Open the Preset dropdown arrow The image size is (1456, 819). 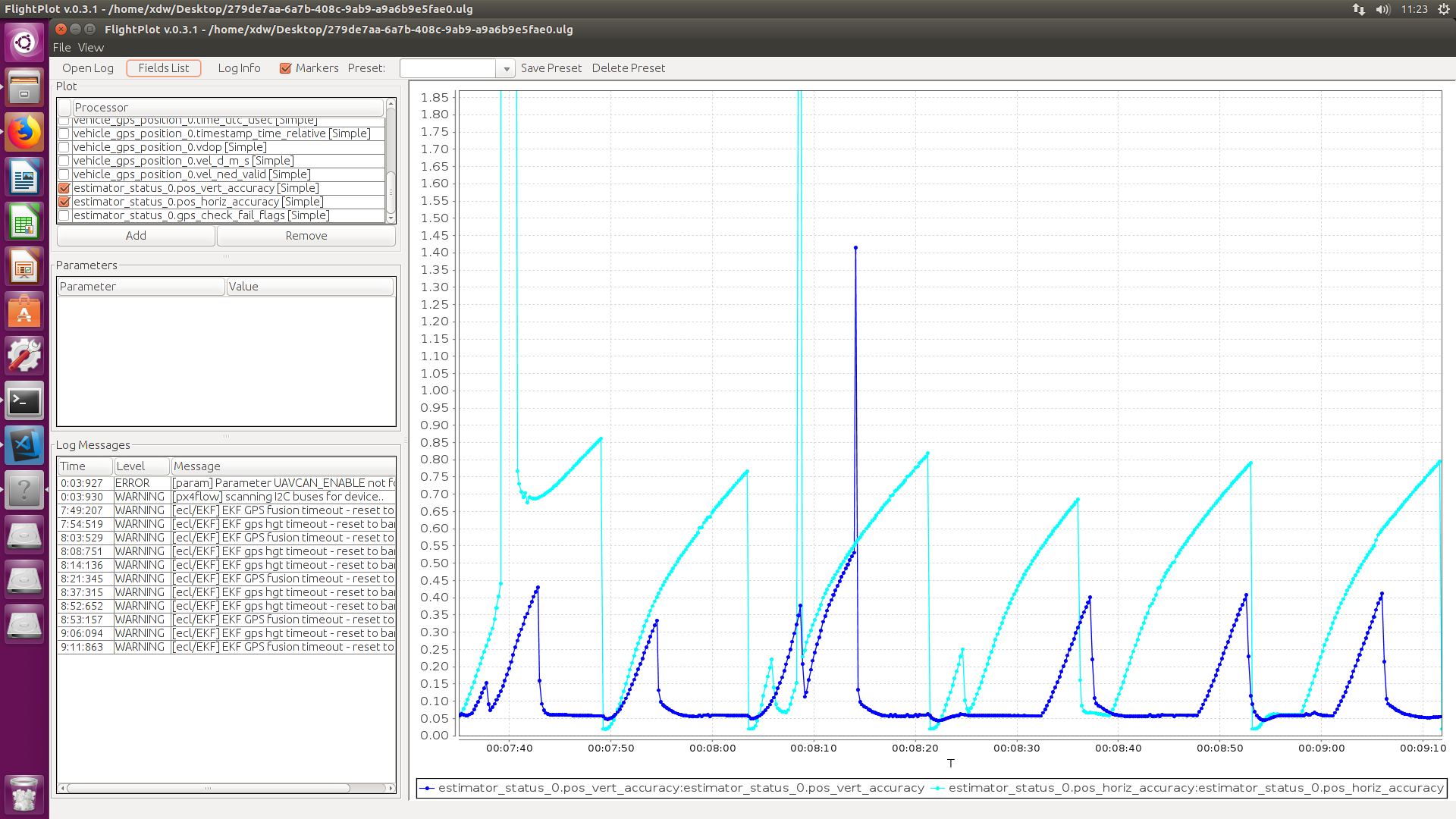click(506, 69)
